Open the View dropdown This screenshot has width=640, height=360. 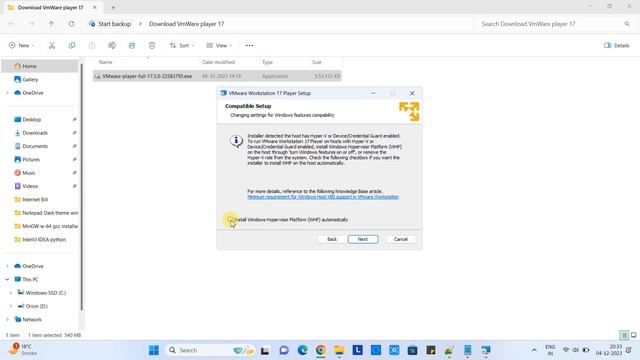(x=219, y=45)
